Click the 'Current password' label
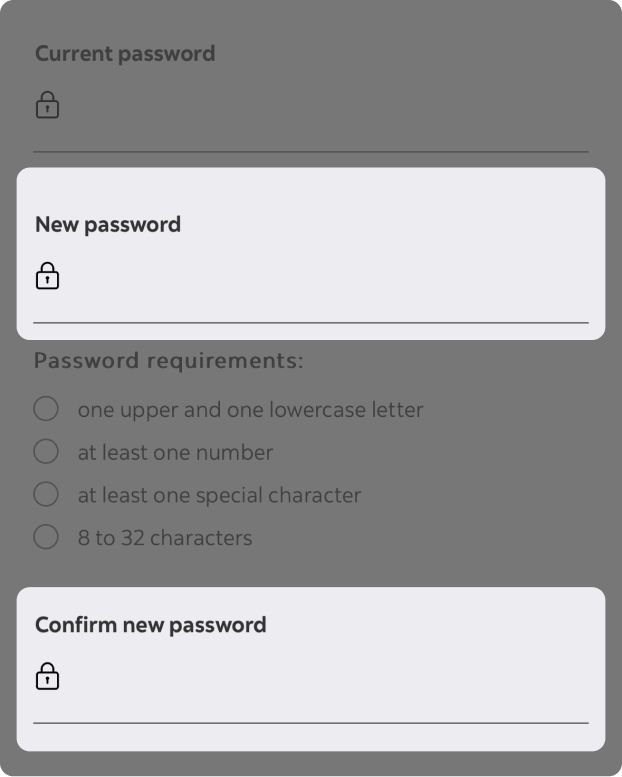This screenshot has height=777, width=622. click(125, 53)
